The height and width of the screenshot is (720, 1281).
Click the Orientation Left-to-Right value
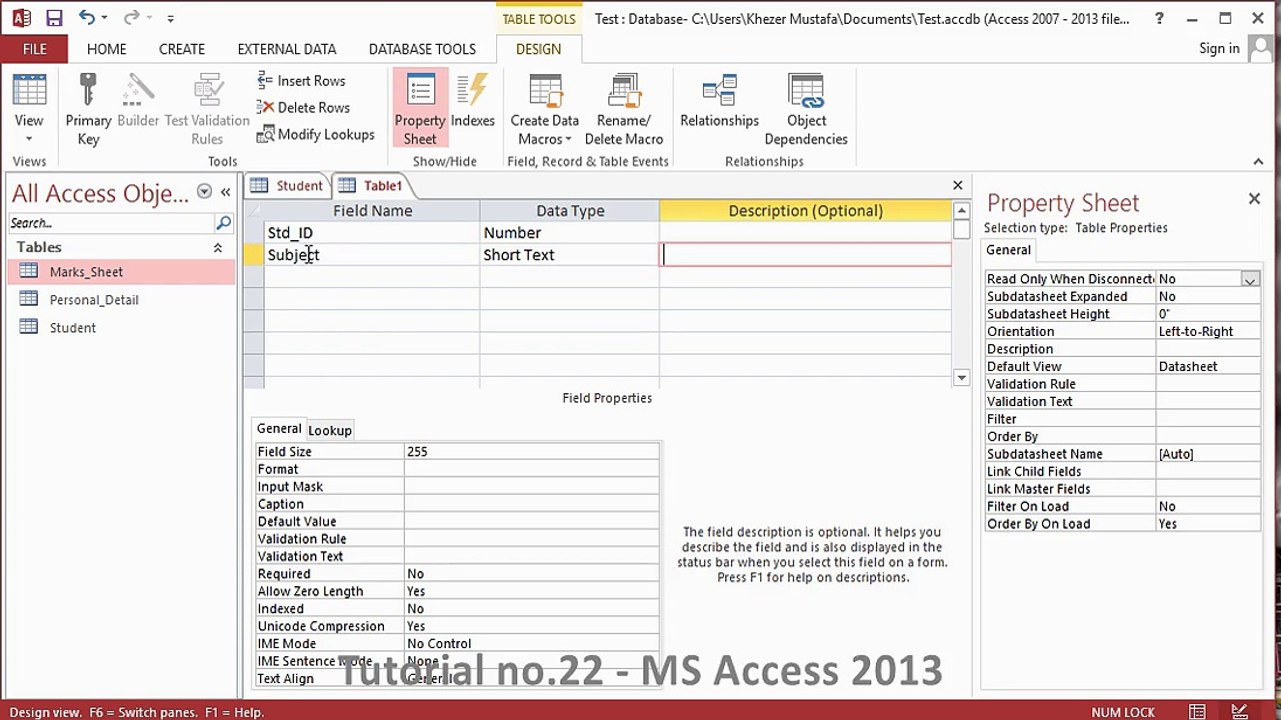pos(1208,332)
